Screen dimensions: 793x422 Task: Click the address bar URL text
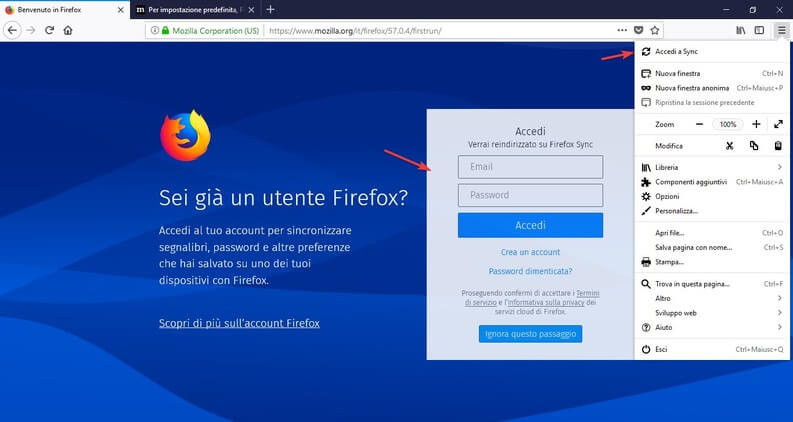pyautogui.click(x=355, y=31)
